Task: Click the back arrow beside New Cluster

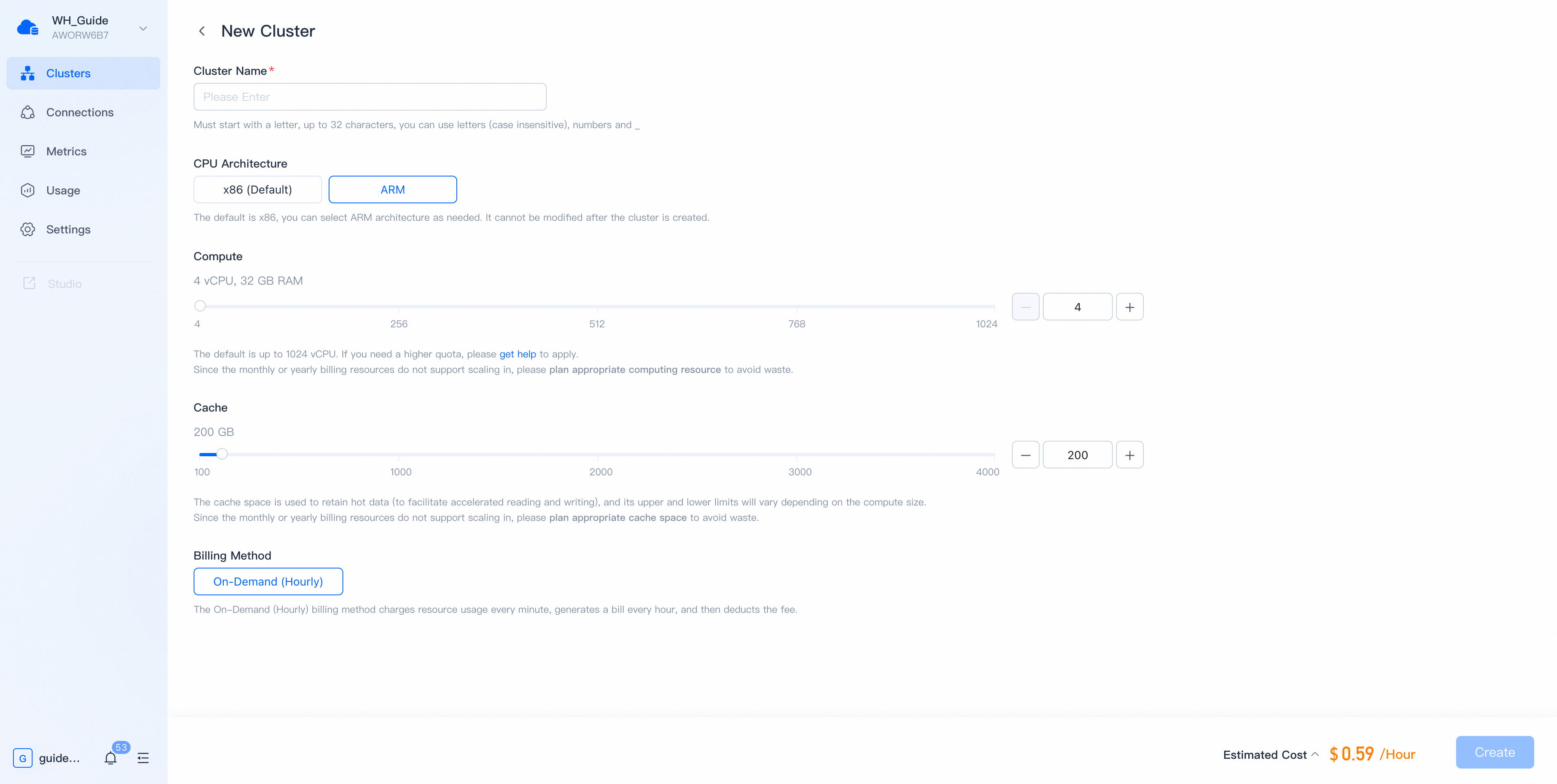Action: click(x=202, y=31)
